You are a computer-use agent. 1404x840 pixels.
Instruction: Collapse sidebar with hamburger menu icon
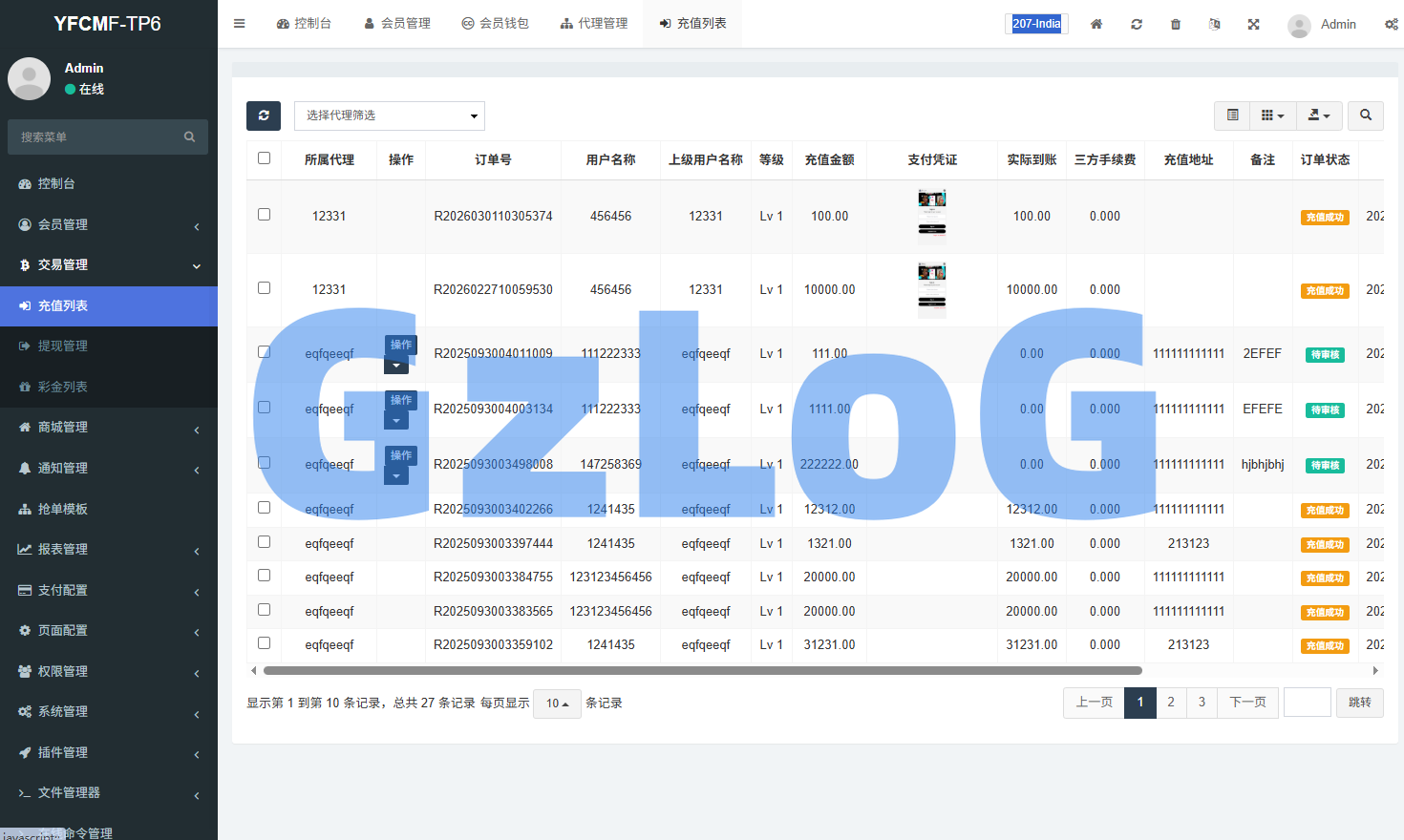[x=240, y=24]
